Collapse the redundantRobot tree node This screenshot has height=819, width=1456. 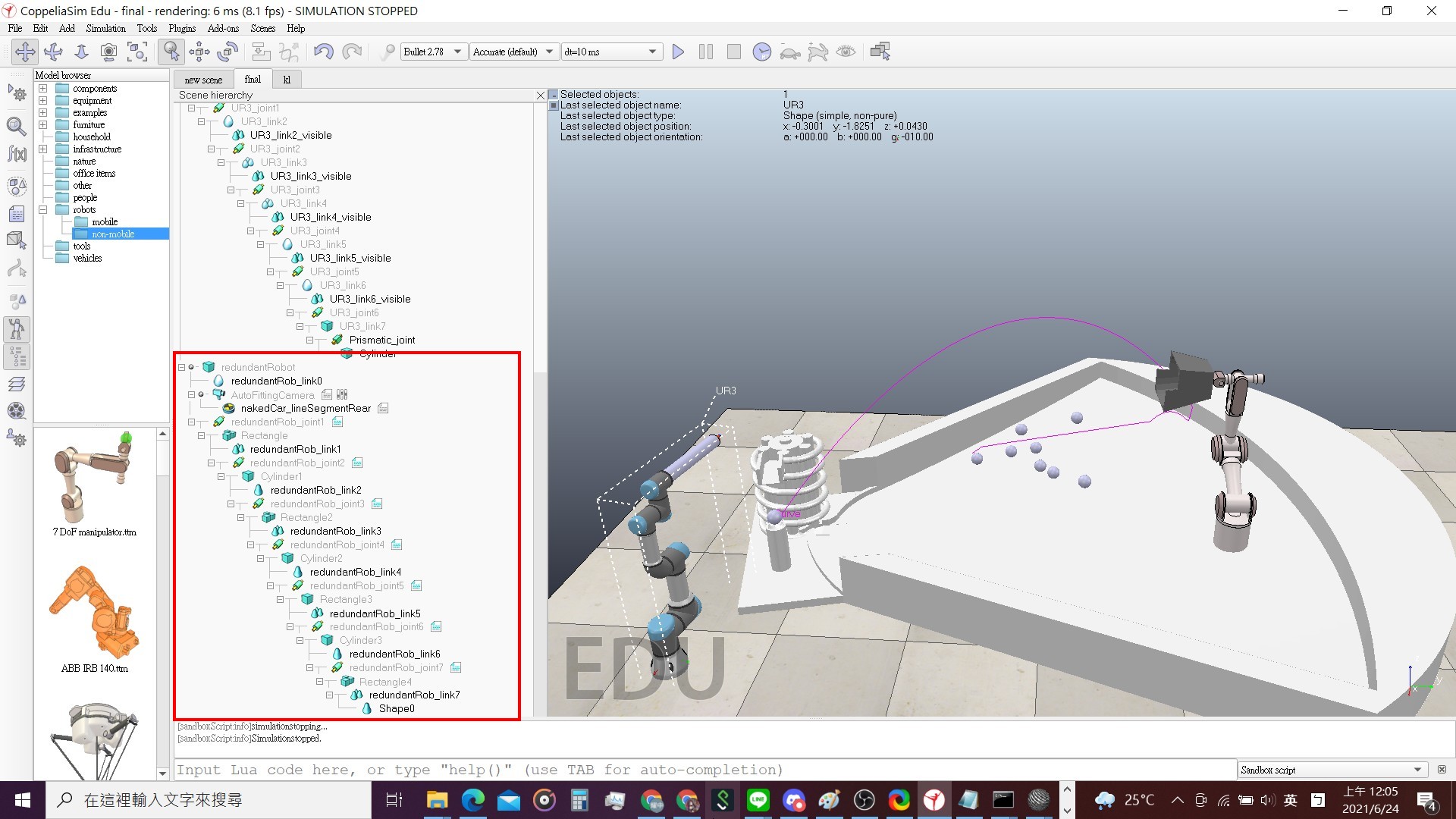point(182,367)
